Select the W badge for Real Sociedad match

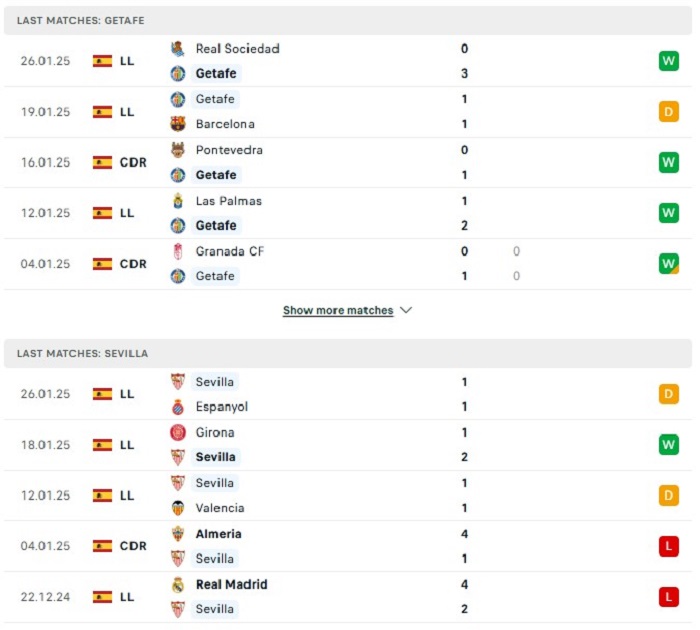pyautogui.click(x=668, y=61)
